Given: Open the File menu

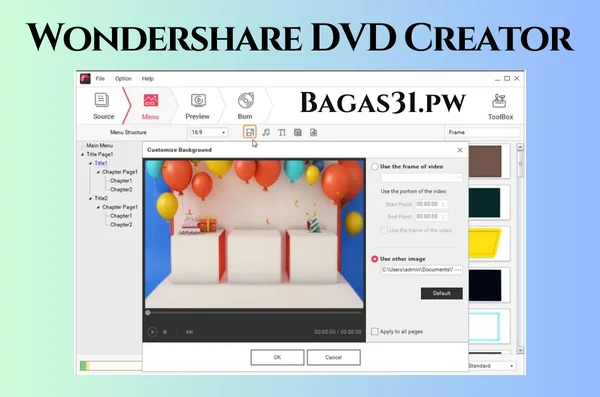Looking at the screenshot, I should click(100, 78).
